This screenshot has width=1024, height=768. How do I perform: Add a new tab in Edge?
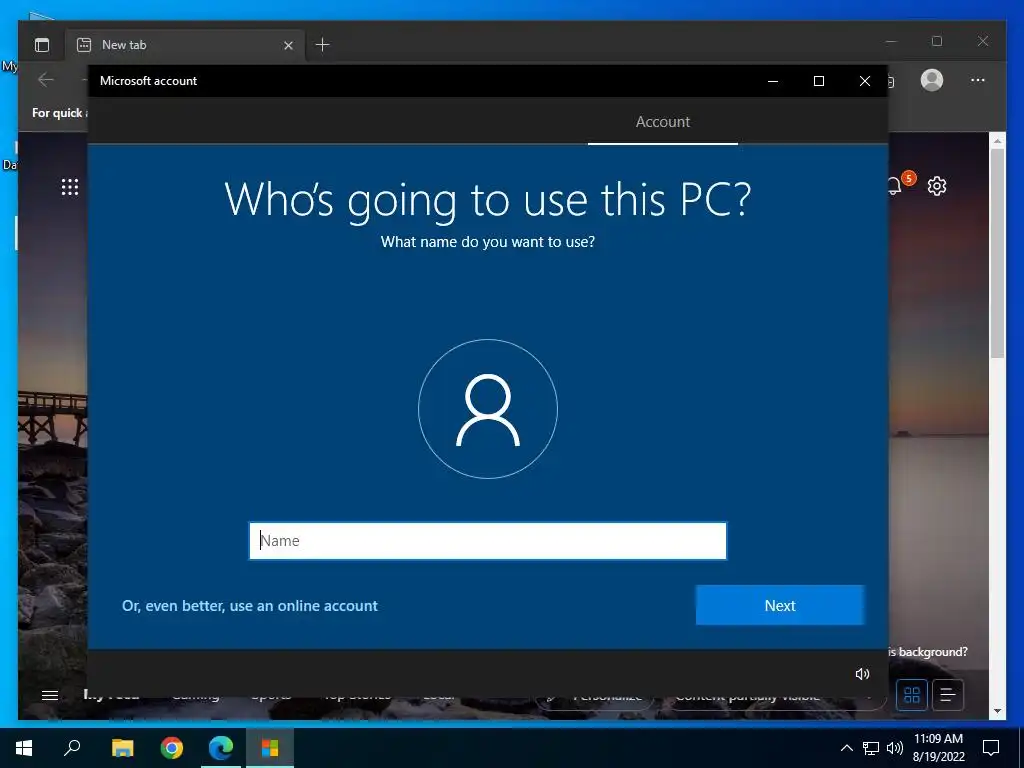(x=323, y=45)
